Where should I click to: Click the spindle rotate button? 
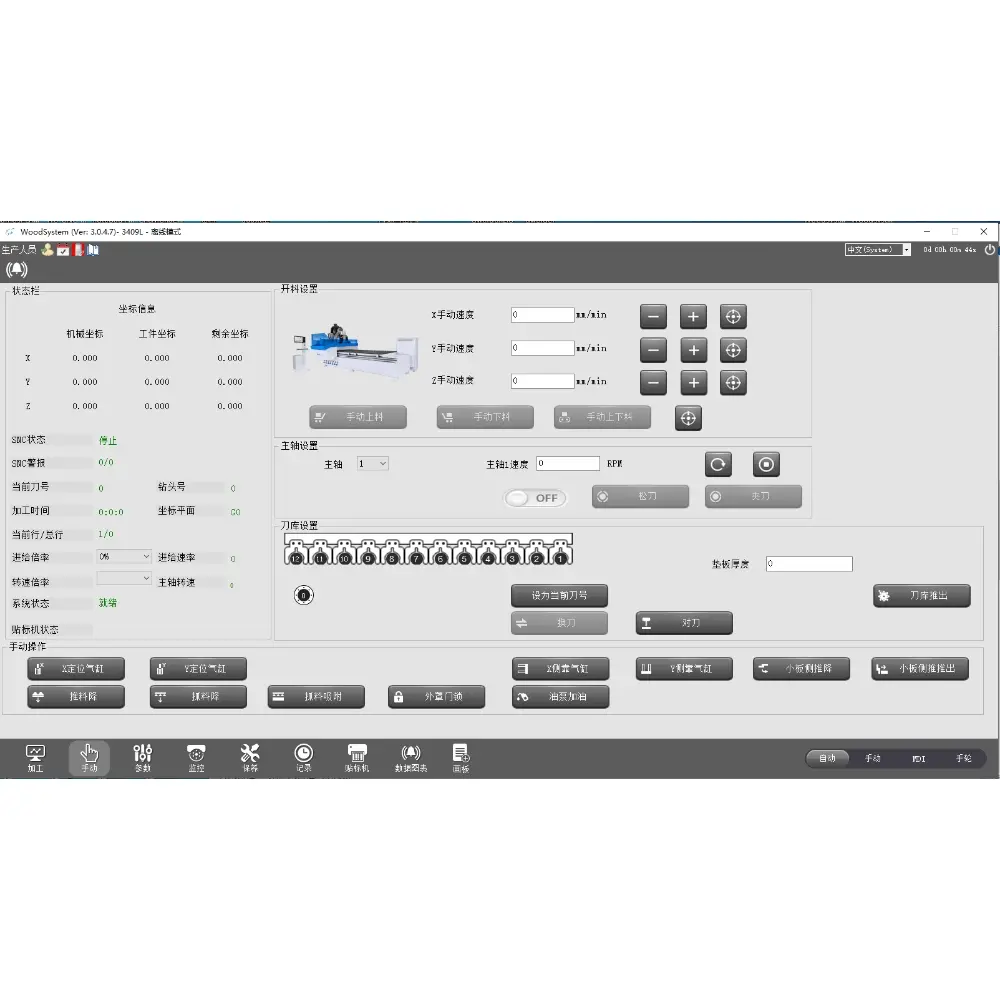[x=718, y=464]
